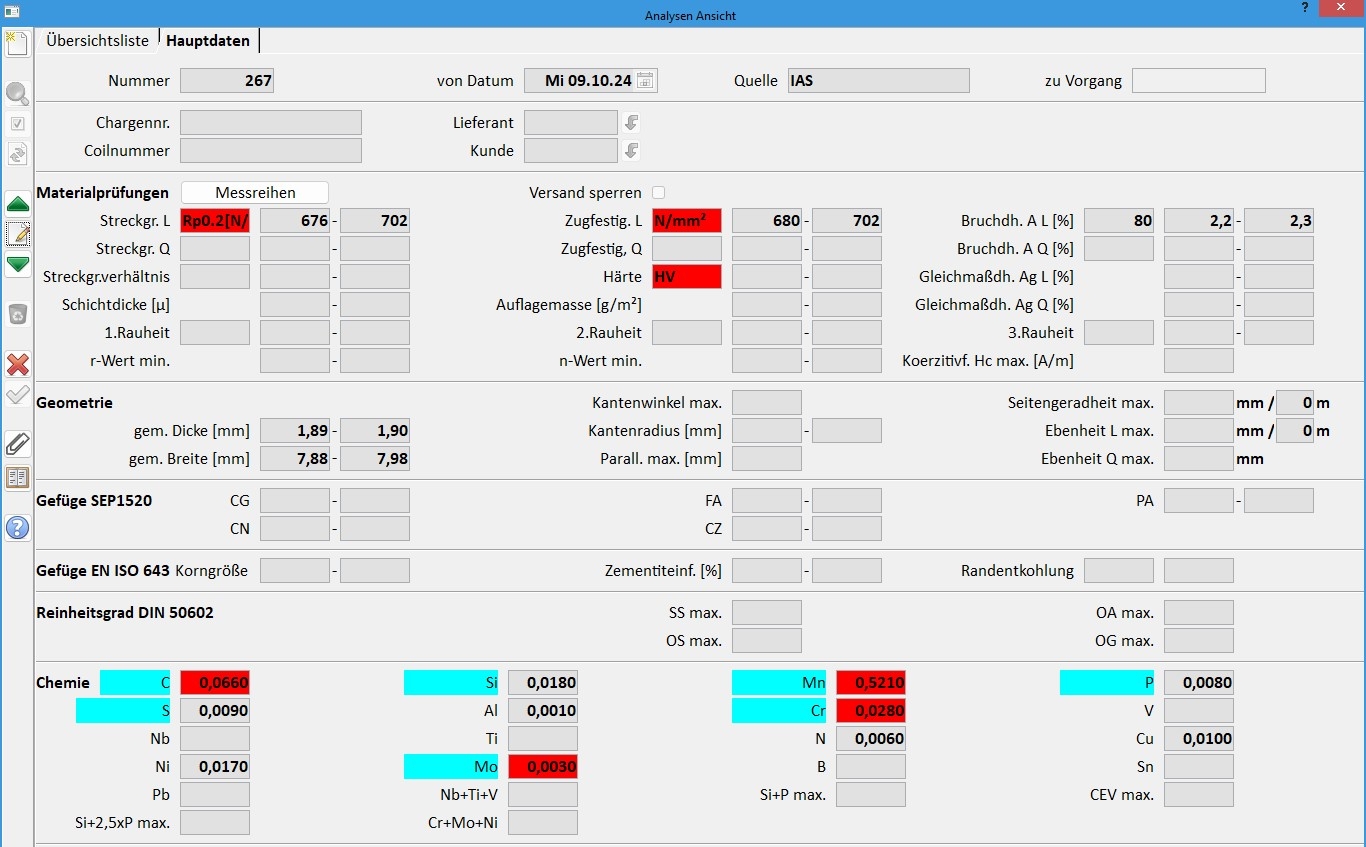Viewport: 1366px width, 847px height.
Task: Click the lookup arrow icon beside Lieferant
Action: point(631,123)
